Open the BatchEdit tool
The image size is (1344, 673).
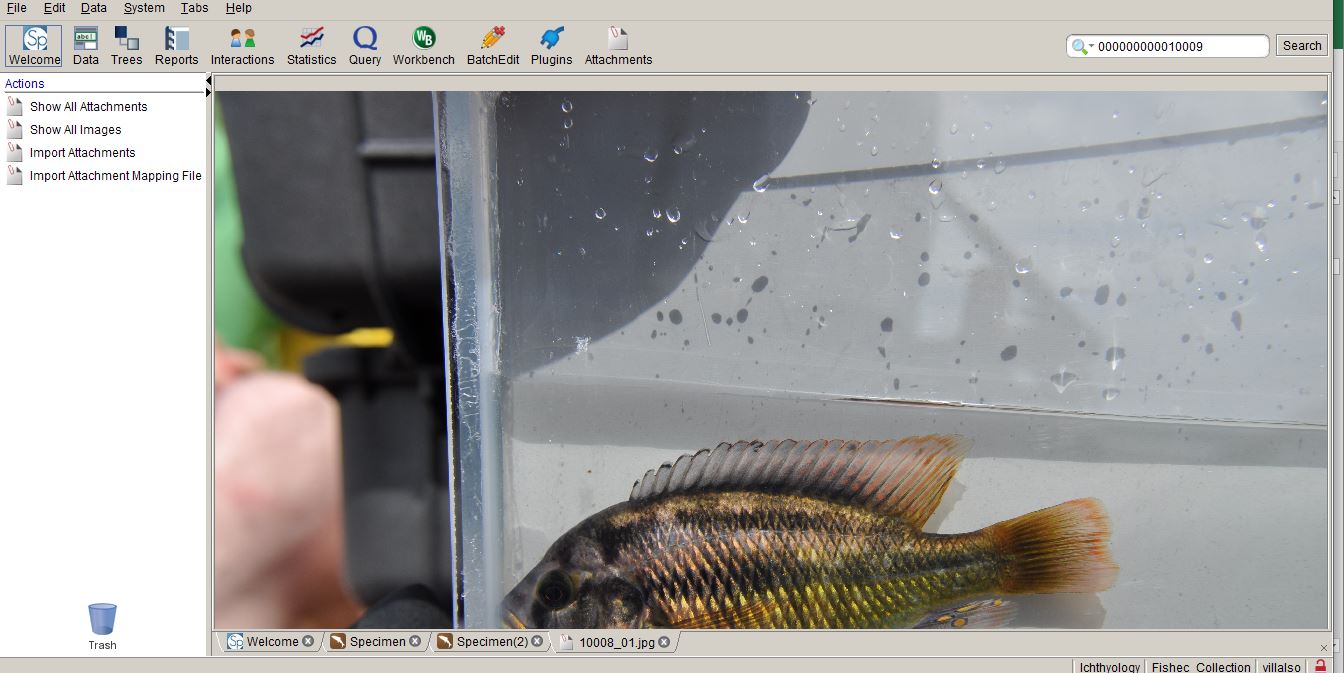[493, 46]
